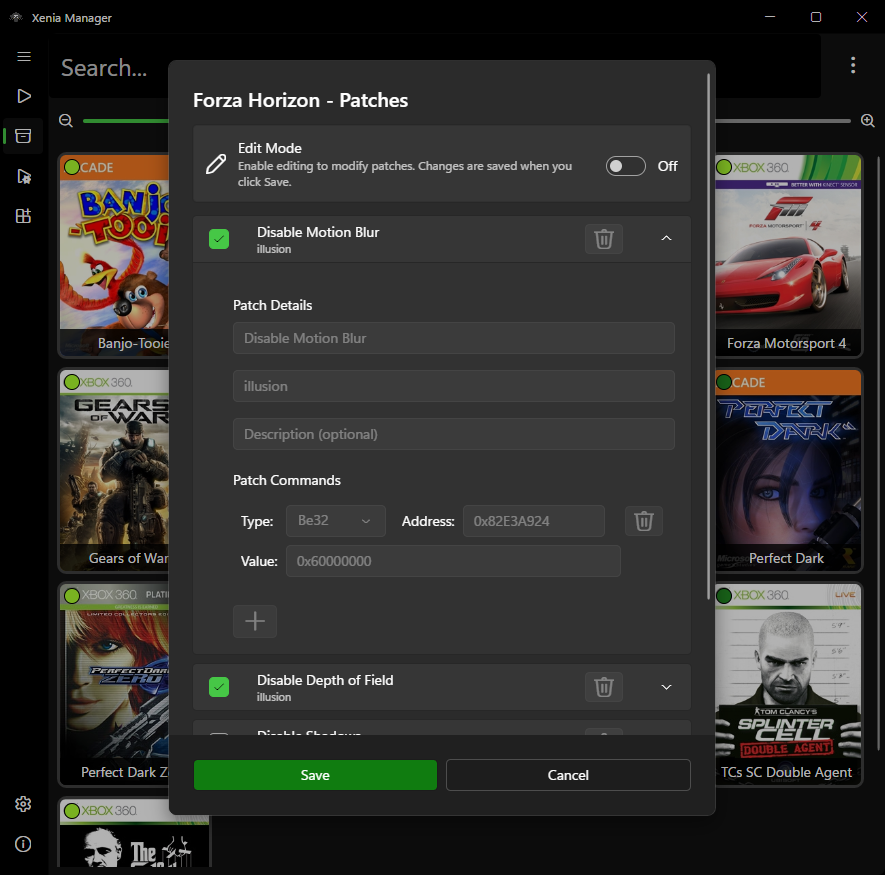This screenshot has height=875, width=885.
Task: Open the manage grid icon in sidebar
Action: (24, 216)
